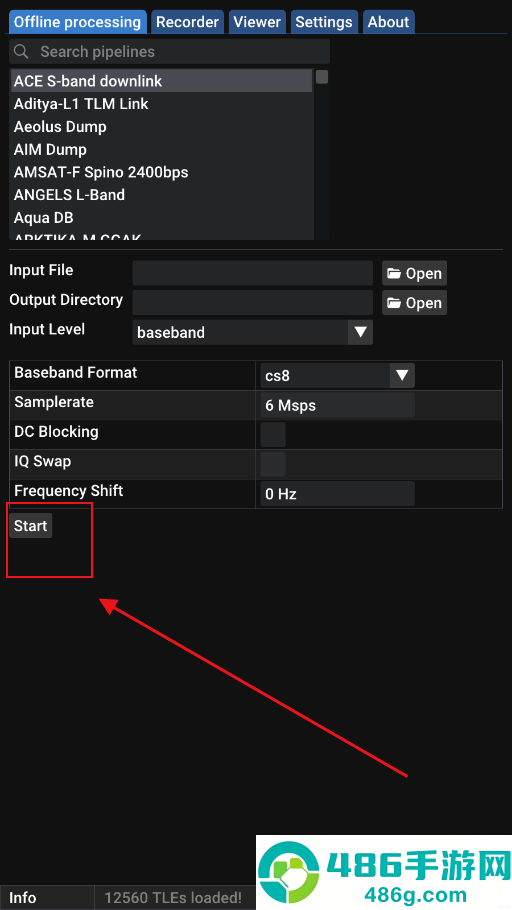Click the Samplerate 6 Msps field
The height and width of the screenshot is (910, 512).
pyautogui.click(x=337, y=405)
